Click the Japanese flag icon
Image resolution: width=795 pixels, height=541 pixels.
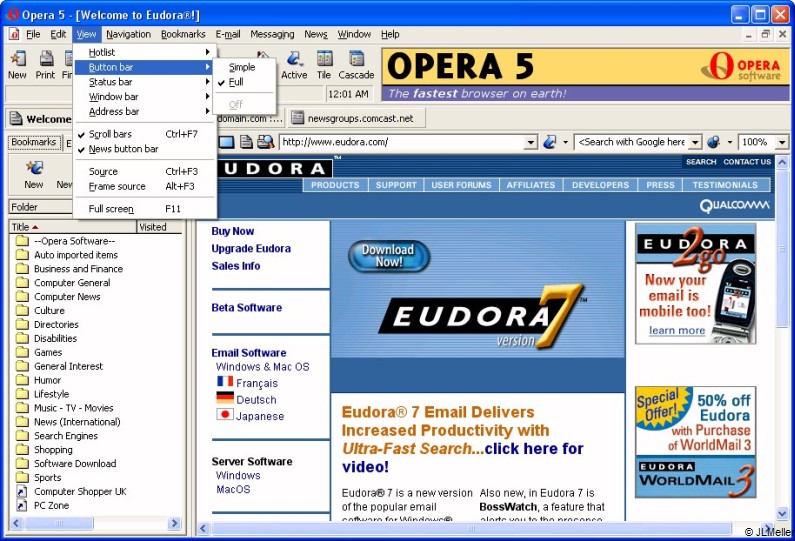pyautogui.click(x=225, y=414)
